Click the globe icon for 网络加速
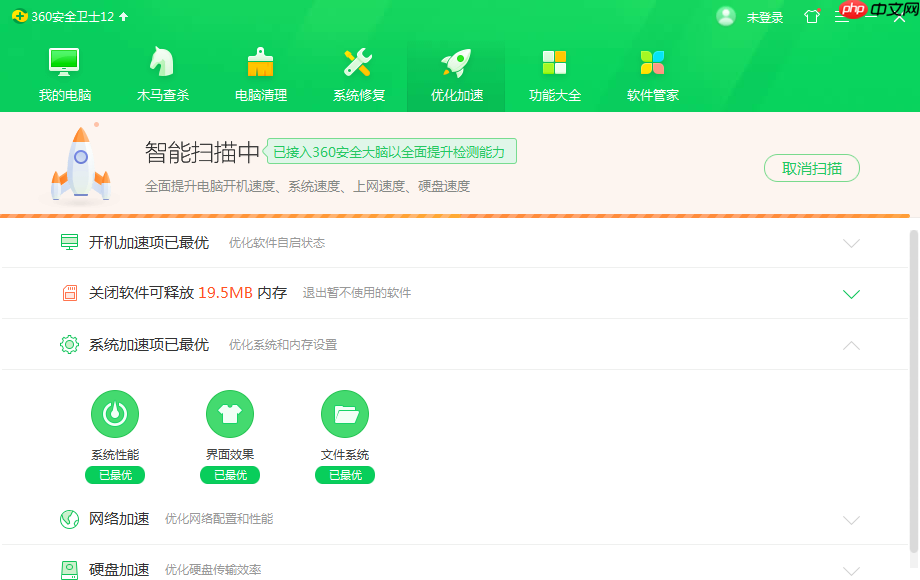Viewport: 920px width, 580px height. coord(69,519)
